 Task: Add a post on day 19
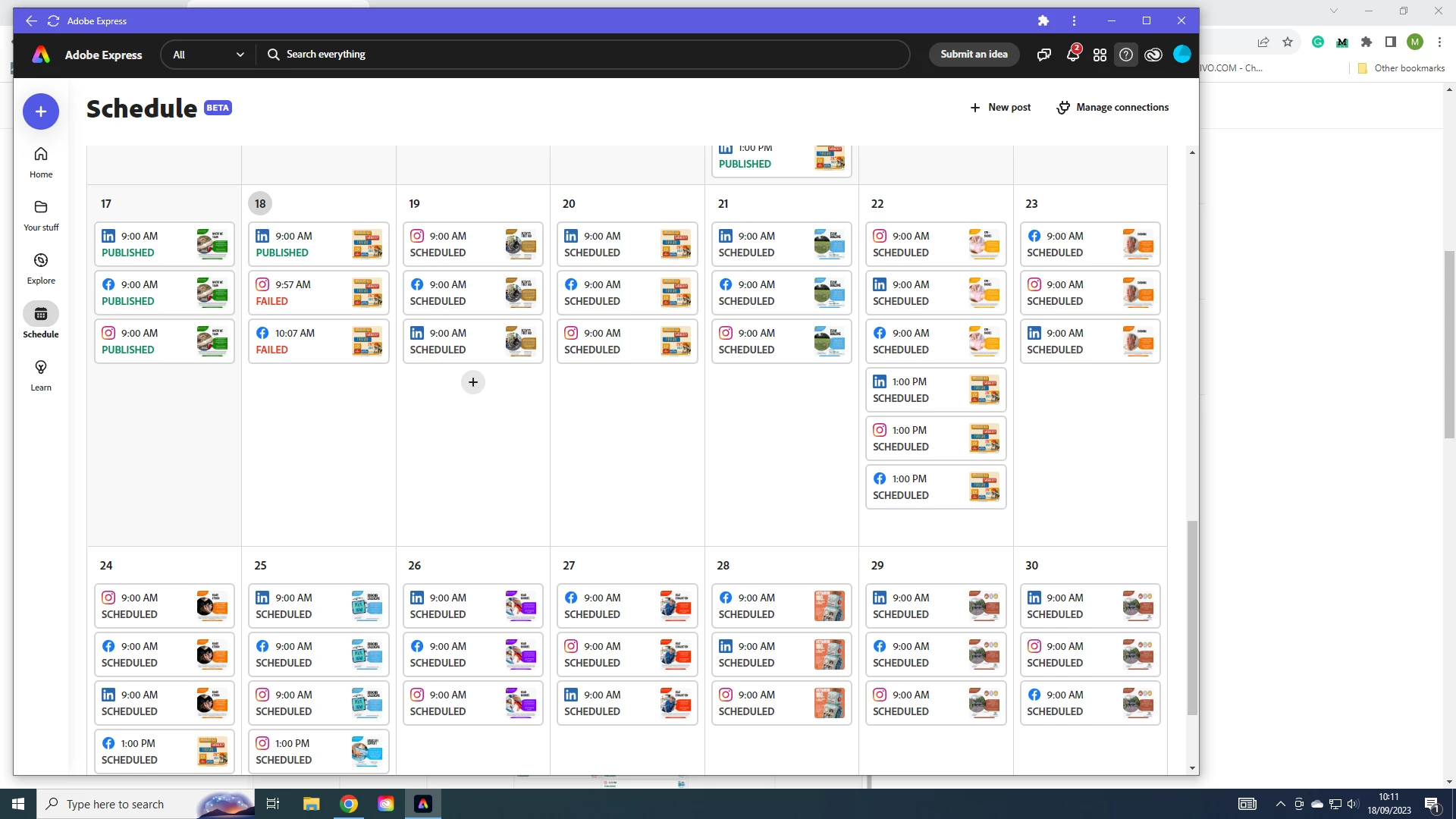click(x=473, y=382)
